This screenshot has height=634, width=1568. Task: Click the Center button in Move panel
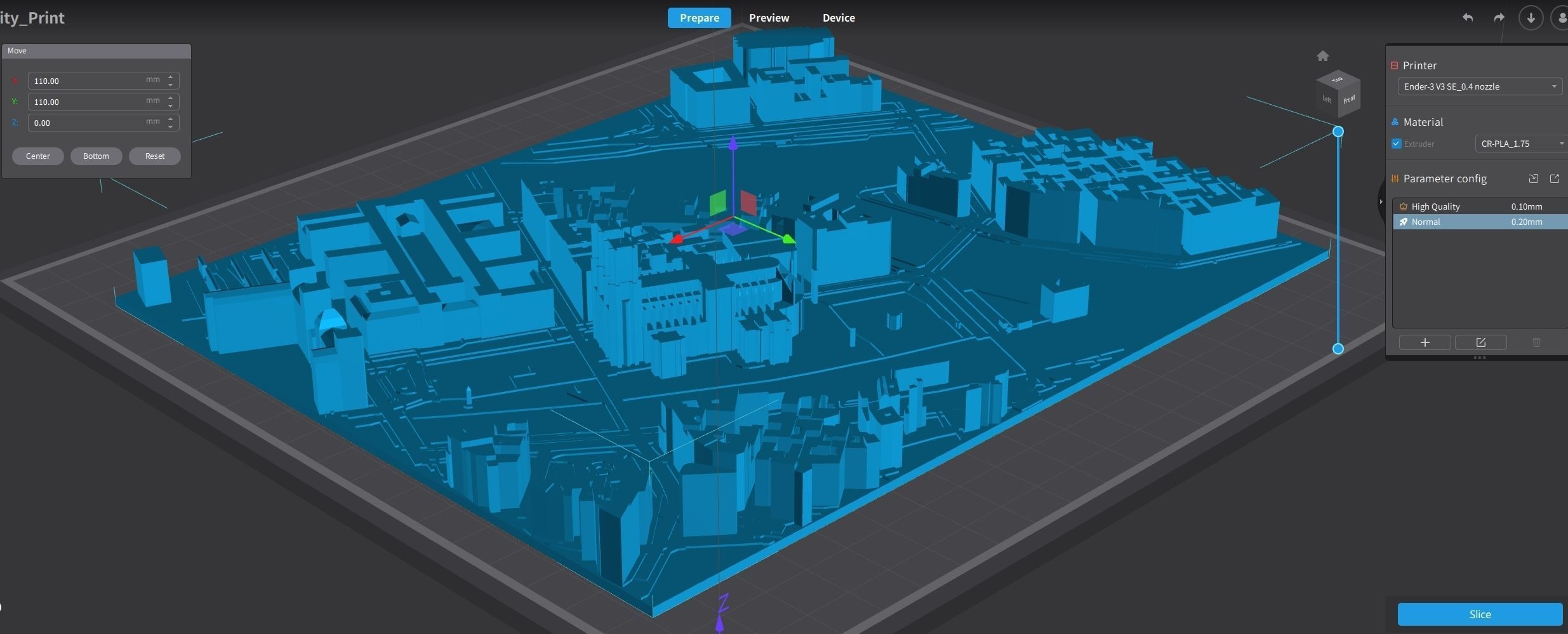[38, 156]
